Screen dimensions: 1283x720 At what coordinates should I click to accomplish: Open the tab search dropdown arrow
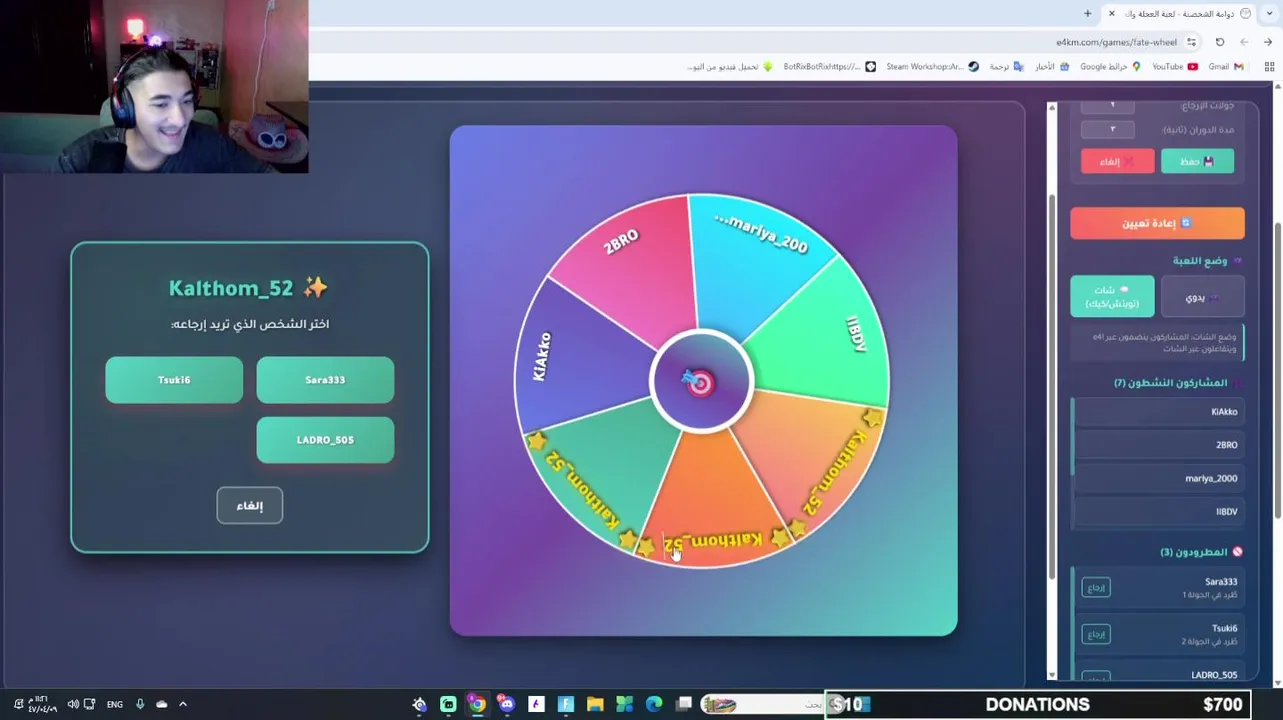tap(1268, 13)
